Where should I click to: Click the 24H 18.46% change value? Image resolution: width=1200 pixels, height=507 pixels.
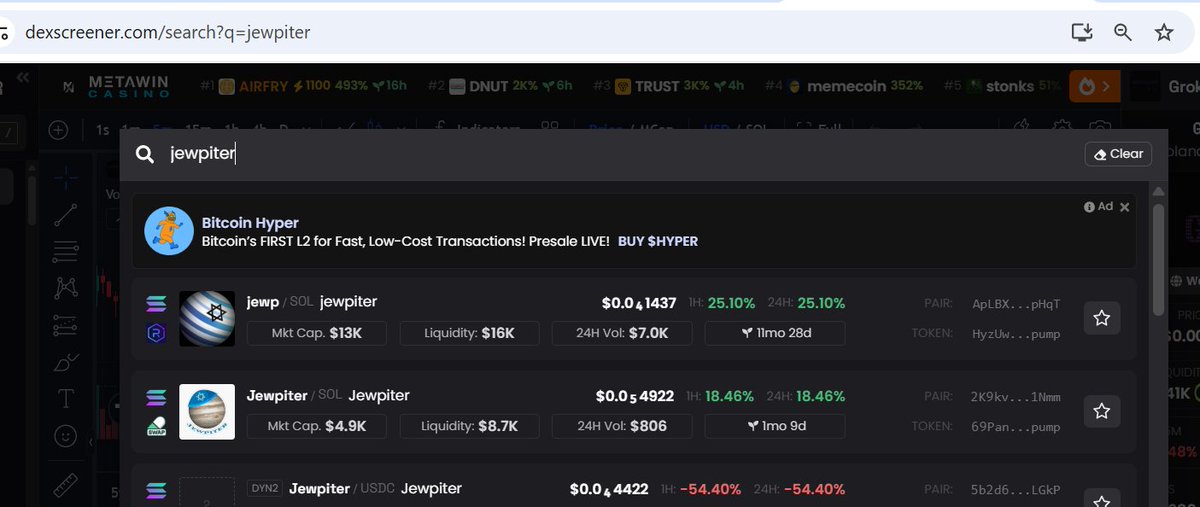coord(822,396)
